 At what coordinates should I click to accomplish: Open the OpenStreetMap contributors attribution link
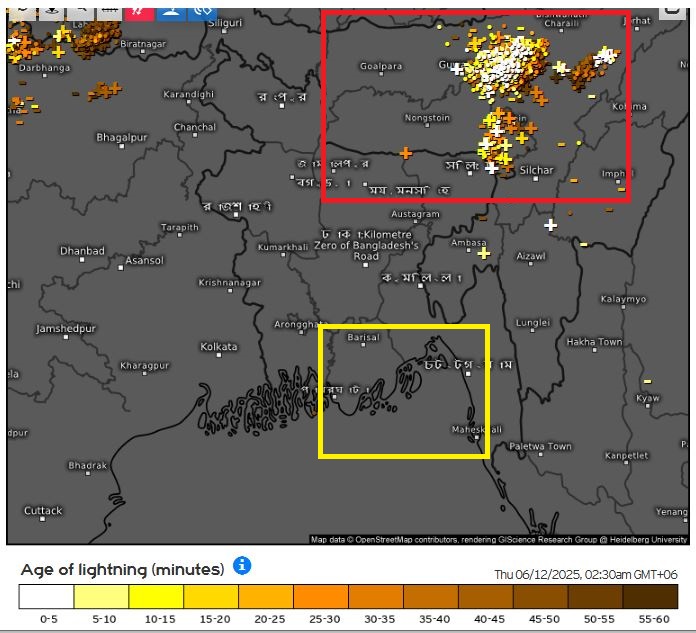pos(406,540)
